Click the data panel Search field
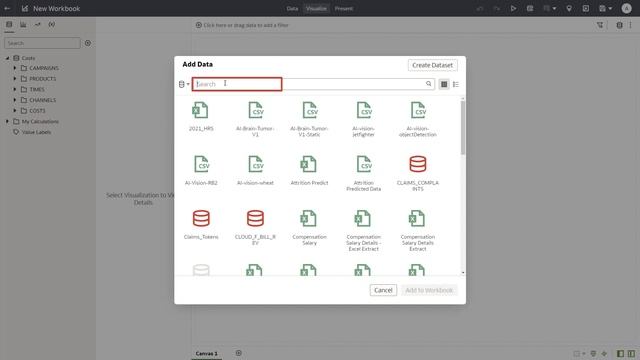The height and width of the screenshot is (360, 640). point(42,43)
